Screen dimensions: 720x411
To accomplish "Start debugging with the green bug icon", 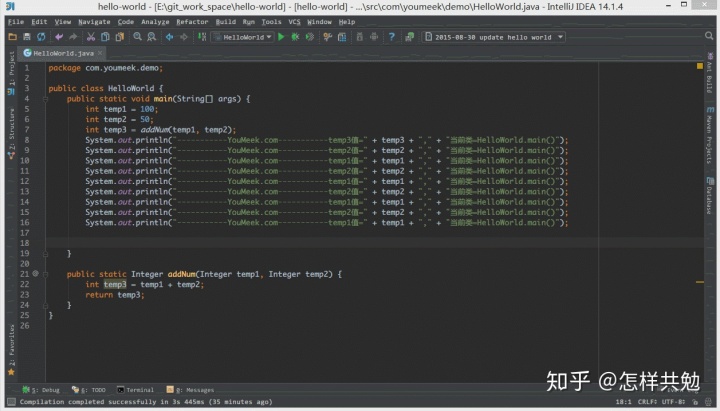I will pyautogui.click(x=295, y=37).
